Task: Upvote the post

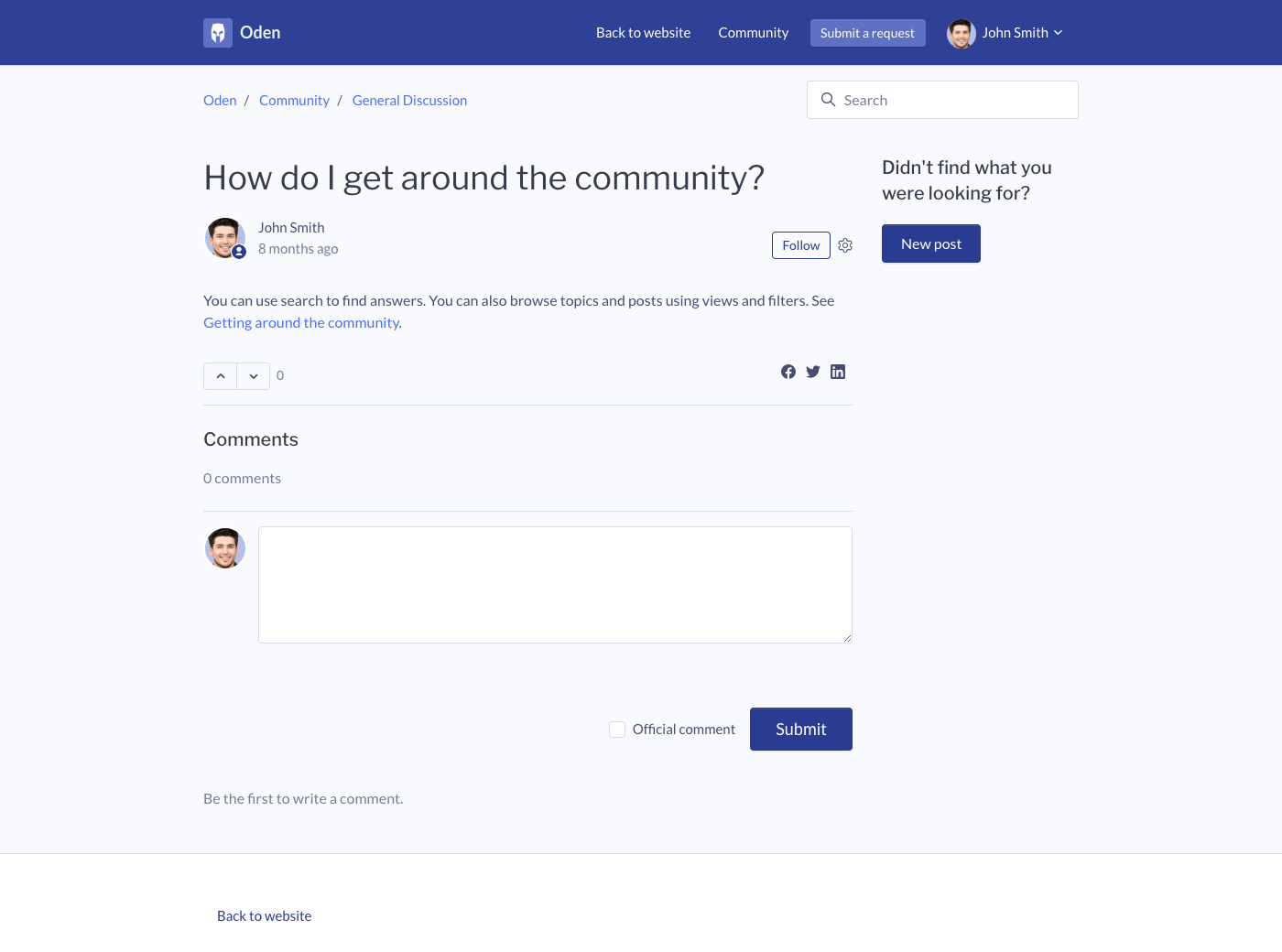Action: point(221,376)
